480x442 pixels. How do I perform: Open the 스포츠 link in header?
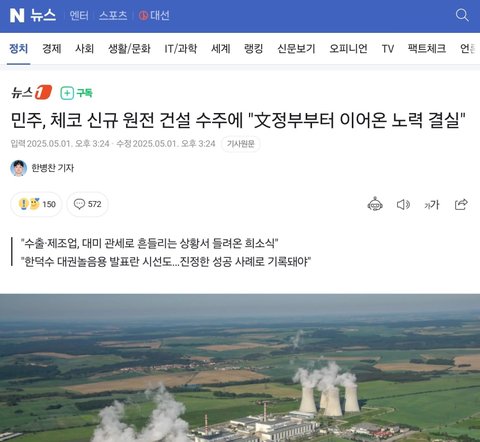point(113,15)
